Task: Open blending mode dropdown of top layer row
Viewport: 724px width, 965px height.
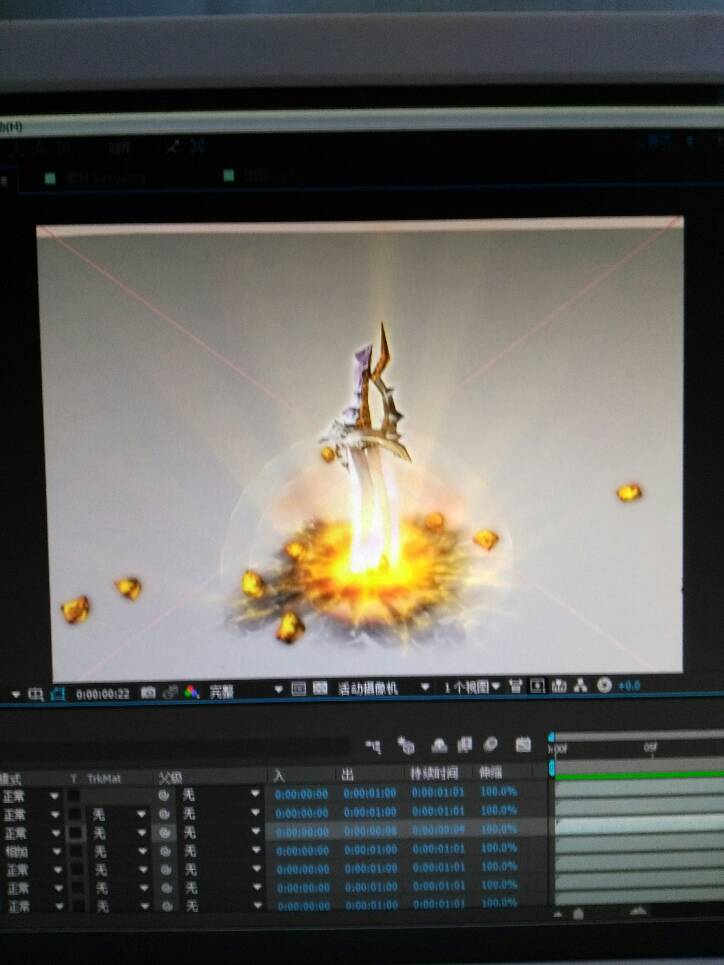Action: [54, 796]
